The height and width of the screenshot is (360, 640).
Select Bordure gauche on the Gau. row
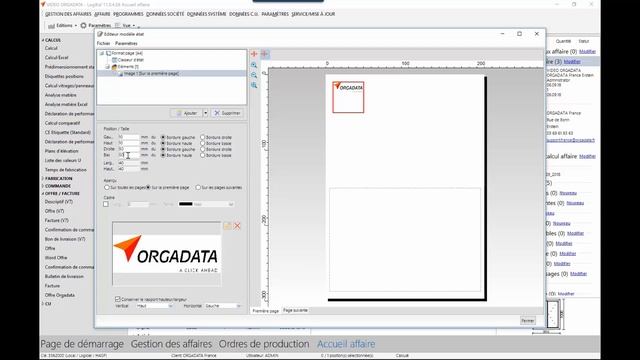click(163, 138)
